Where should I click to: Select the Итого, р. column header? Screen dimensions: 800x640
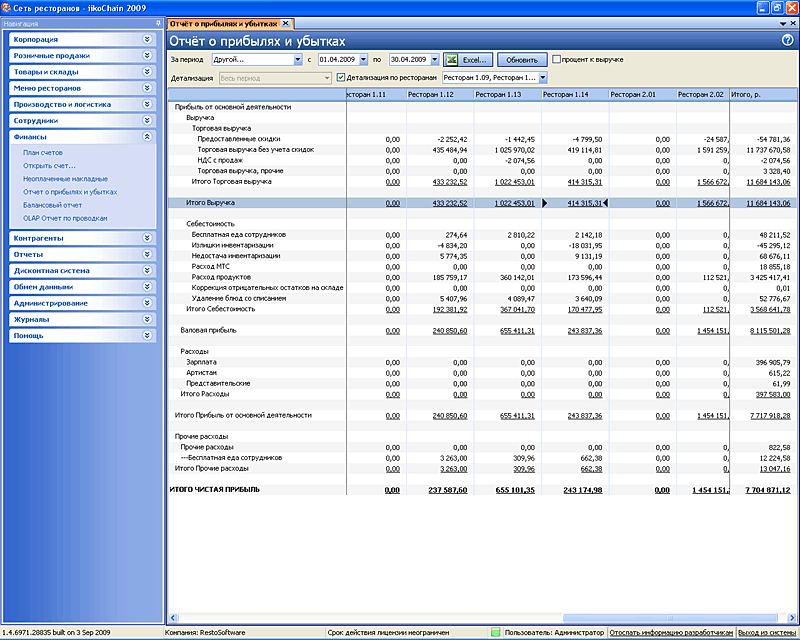pyautogui.click(x=763, y=94)
